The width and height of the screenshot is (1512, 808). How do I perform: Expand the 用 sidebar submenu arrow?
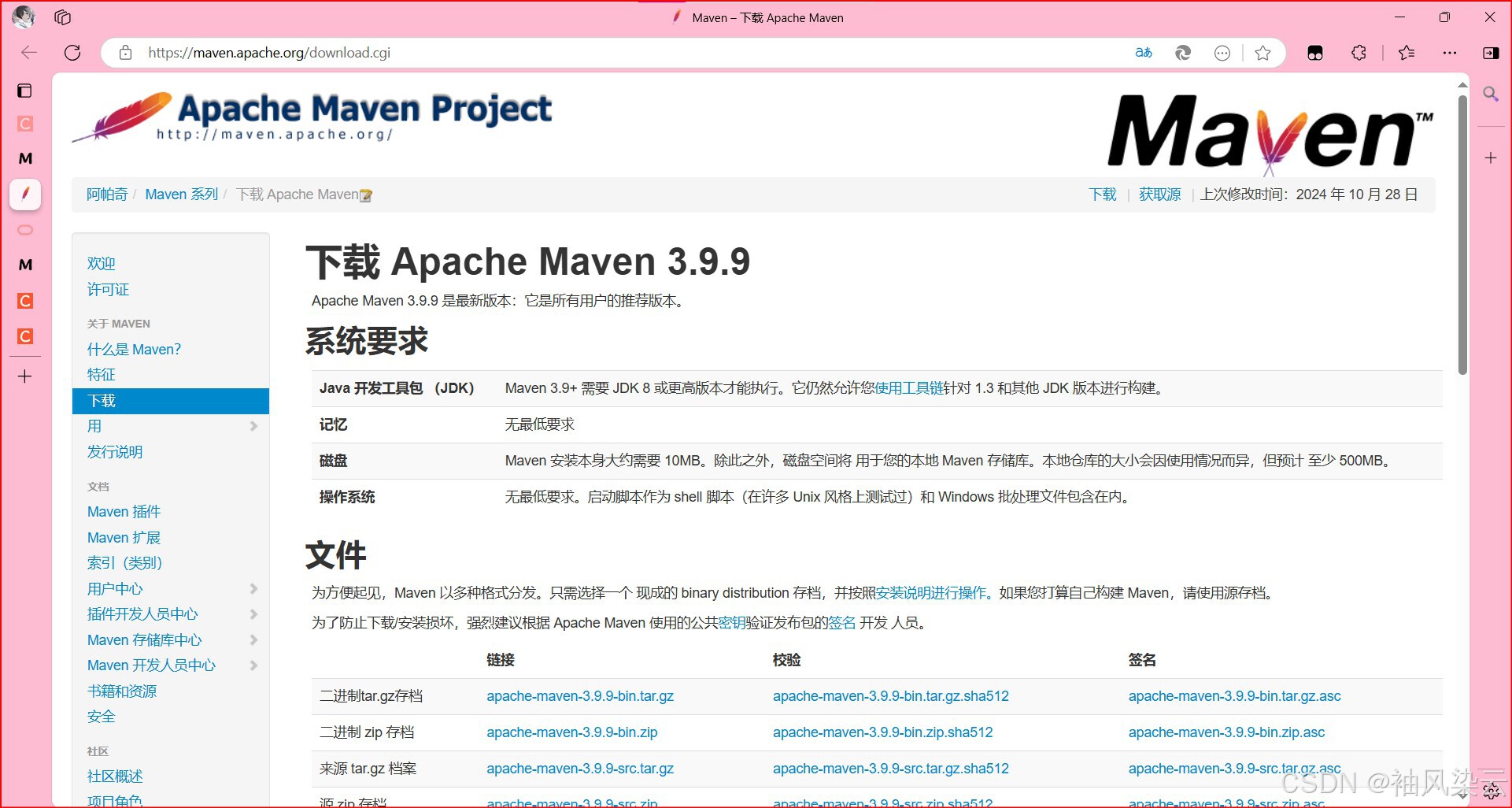[253, 426]
